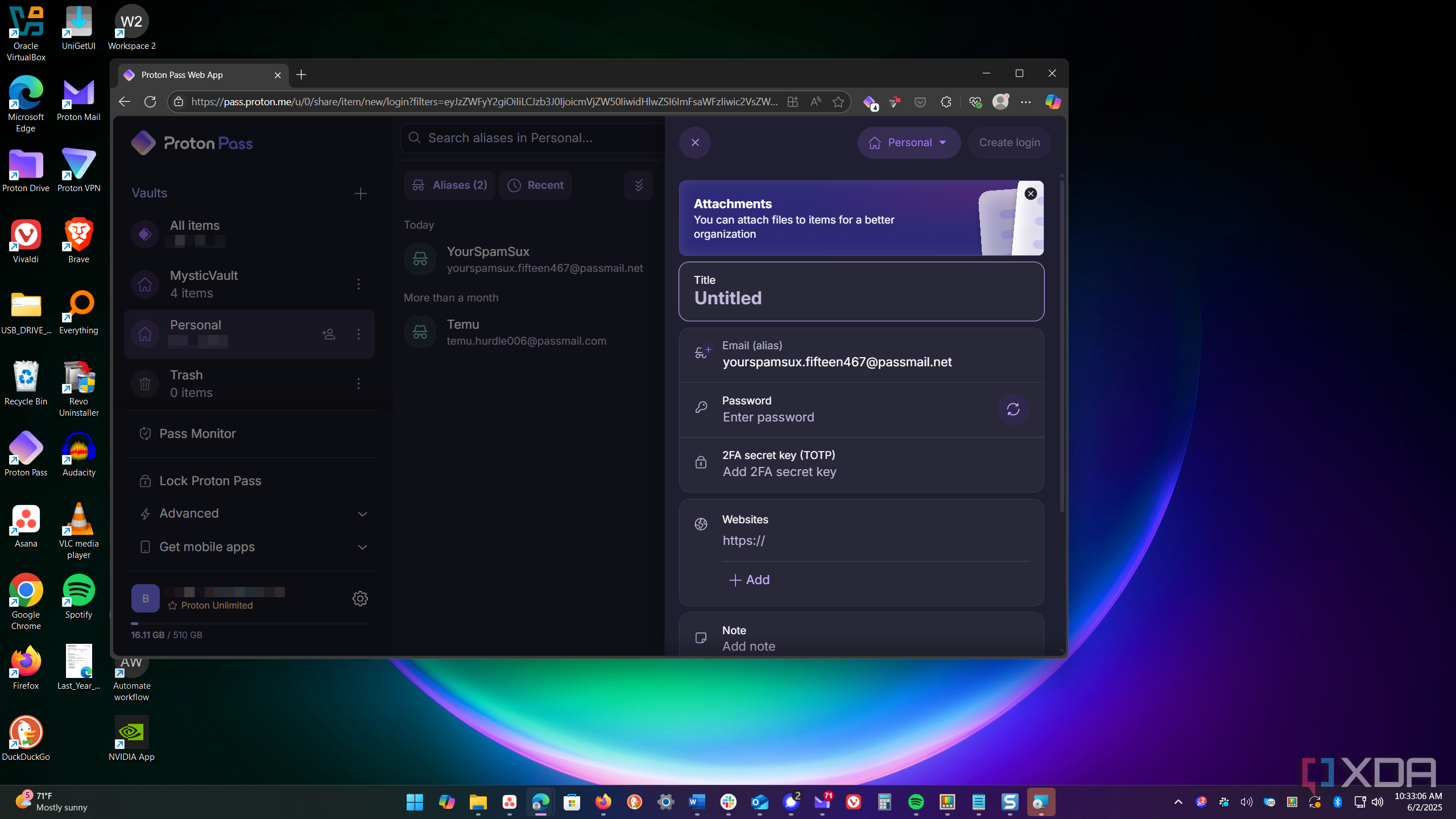
Task: Select the Recent sort filter
Action: point(535,185)
